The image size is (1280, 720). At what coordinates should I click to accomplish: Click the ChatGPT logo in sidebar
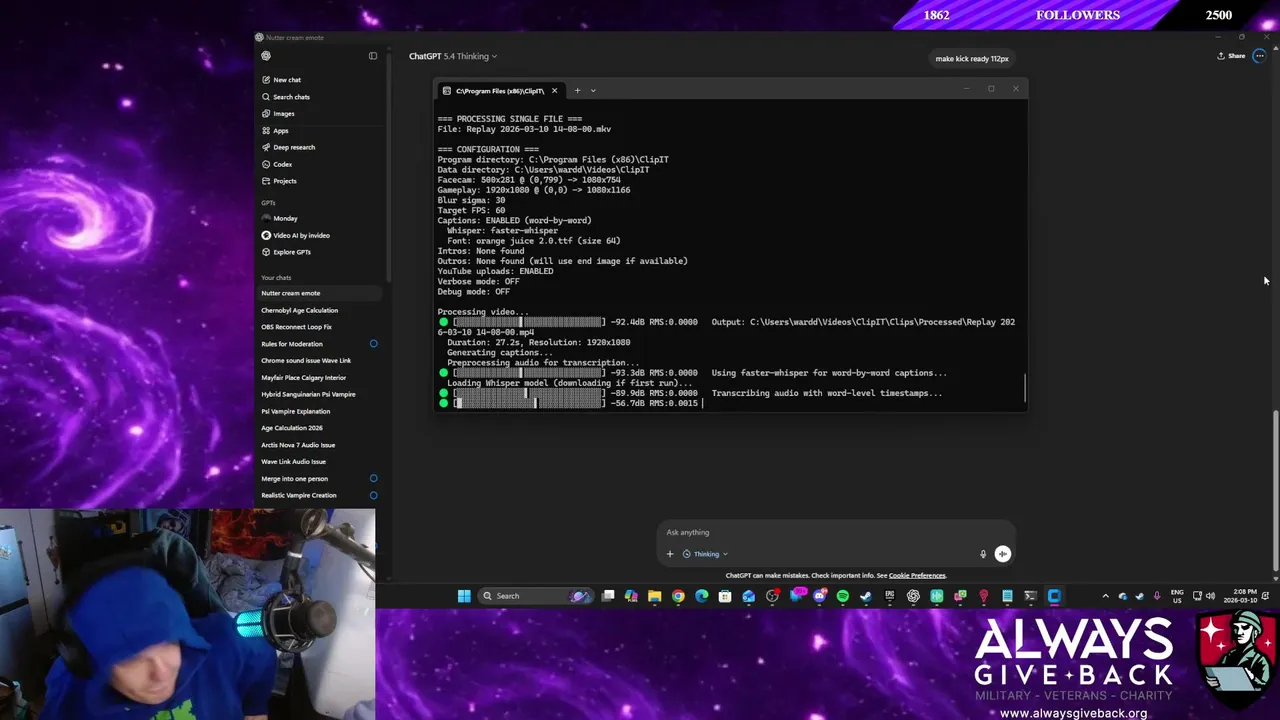point(266,56)
